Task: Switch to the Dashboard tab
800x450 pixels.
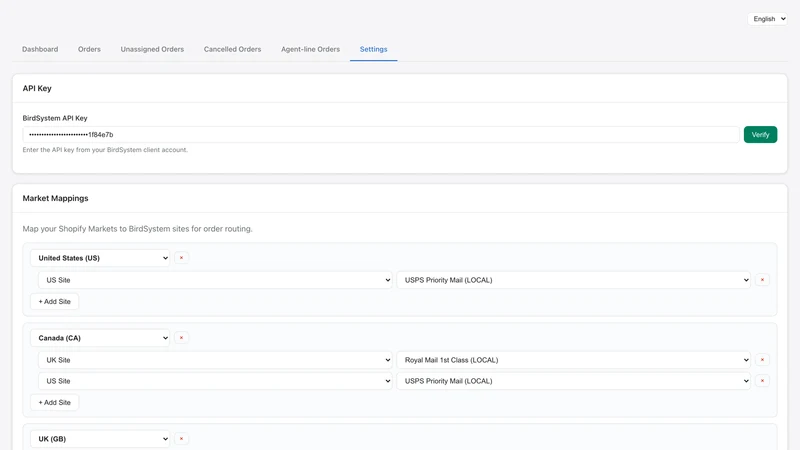Action: point(40,49)
